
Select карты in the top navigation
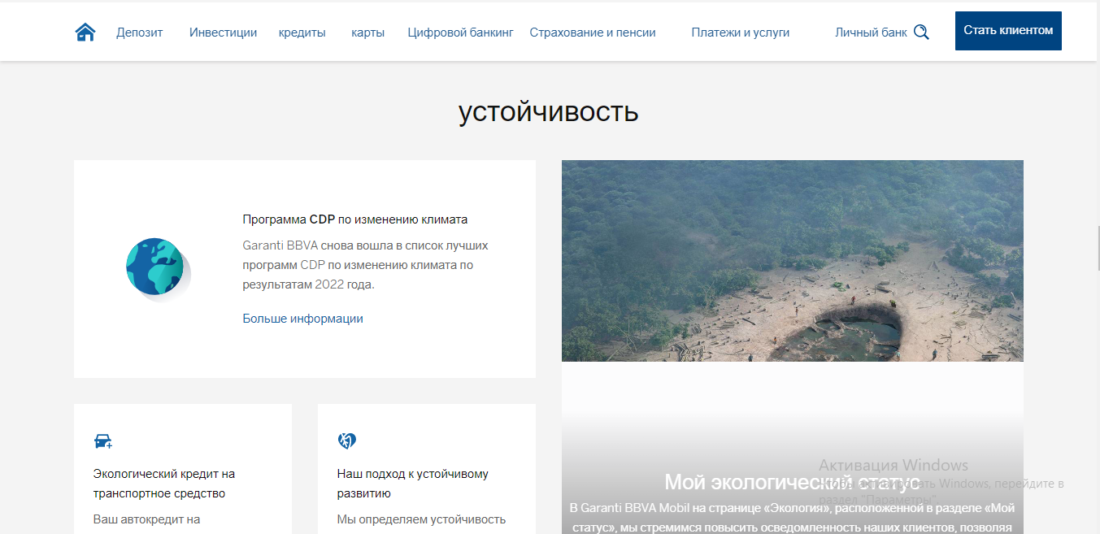367,32
